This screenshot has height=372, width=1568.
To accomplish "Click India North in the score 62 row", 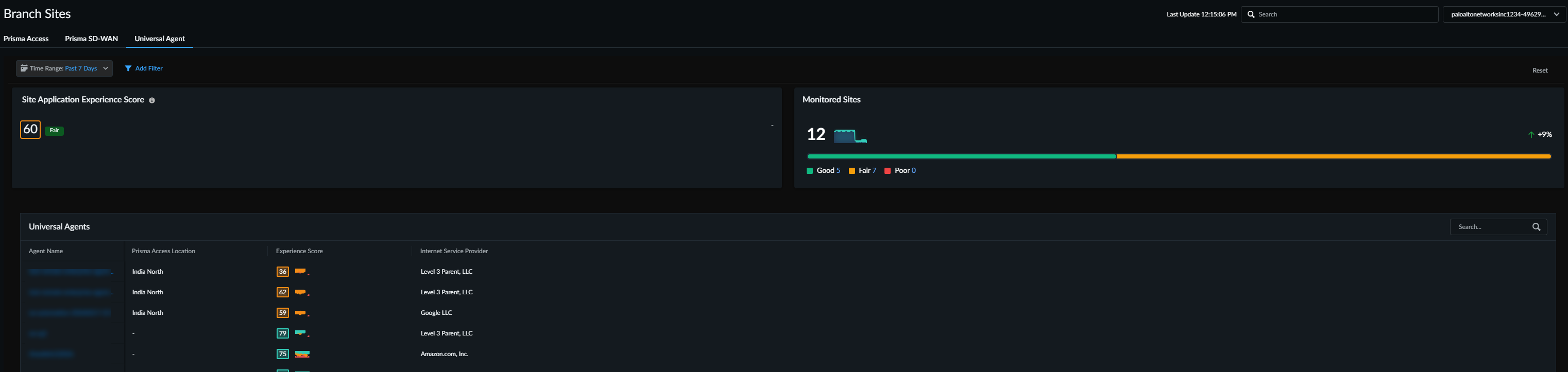I will click(x=147, y=292).
